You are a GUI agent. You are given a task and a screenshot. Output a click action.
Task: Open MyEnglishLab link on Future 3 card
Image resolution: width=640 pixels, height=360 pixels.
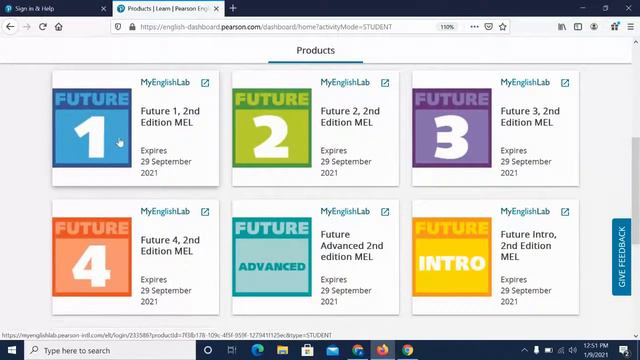[525, 82]
